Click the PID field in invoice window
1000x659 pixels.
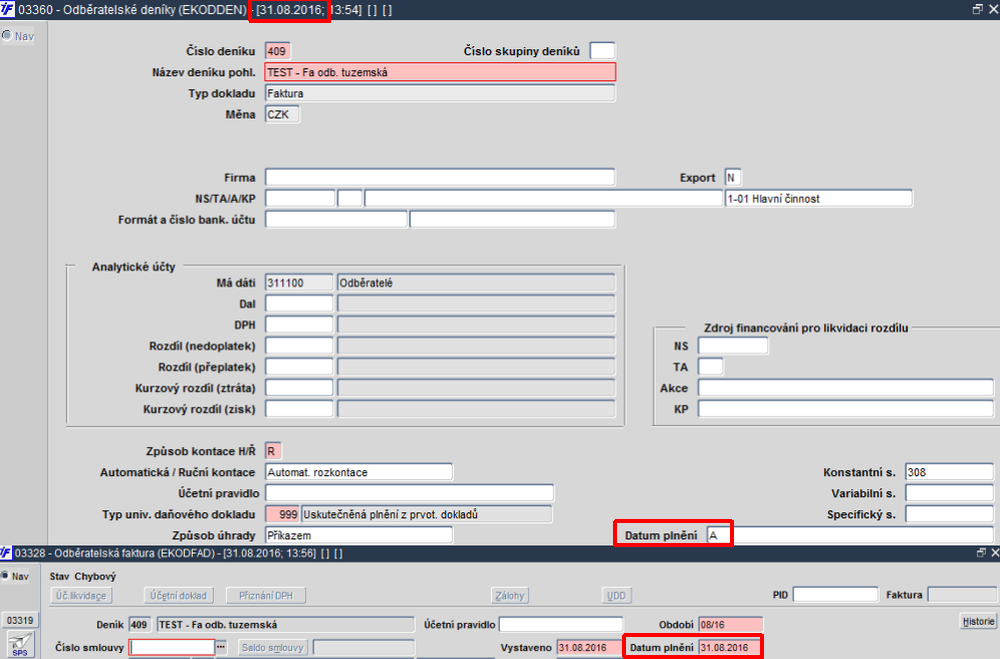pyautogui.click(x=835, y=595)
